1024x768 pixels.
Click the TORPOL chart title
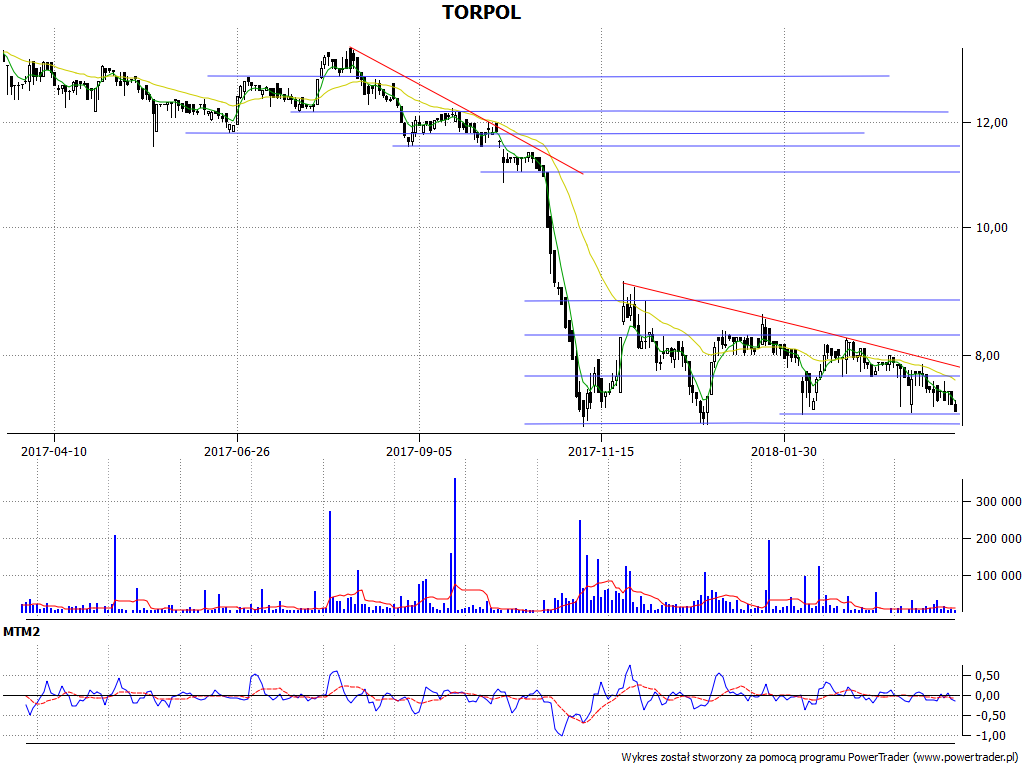pos(481,12)
